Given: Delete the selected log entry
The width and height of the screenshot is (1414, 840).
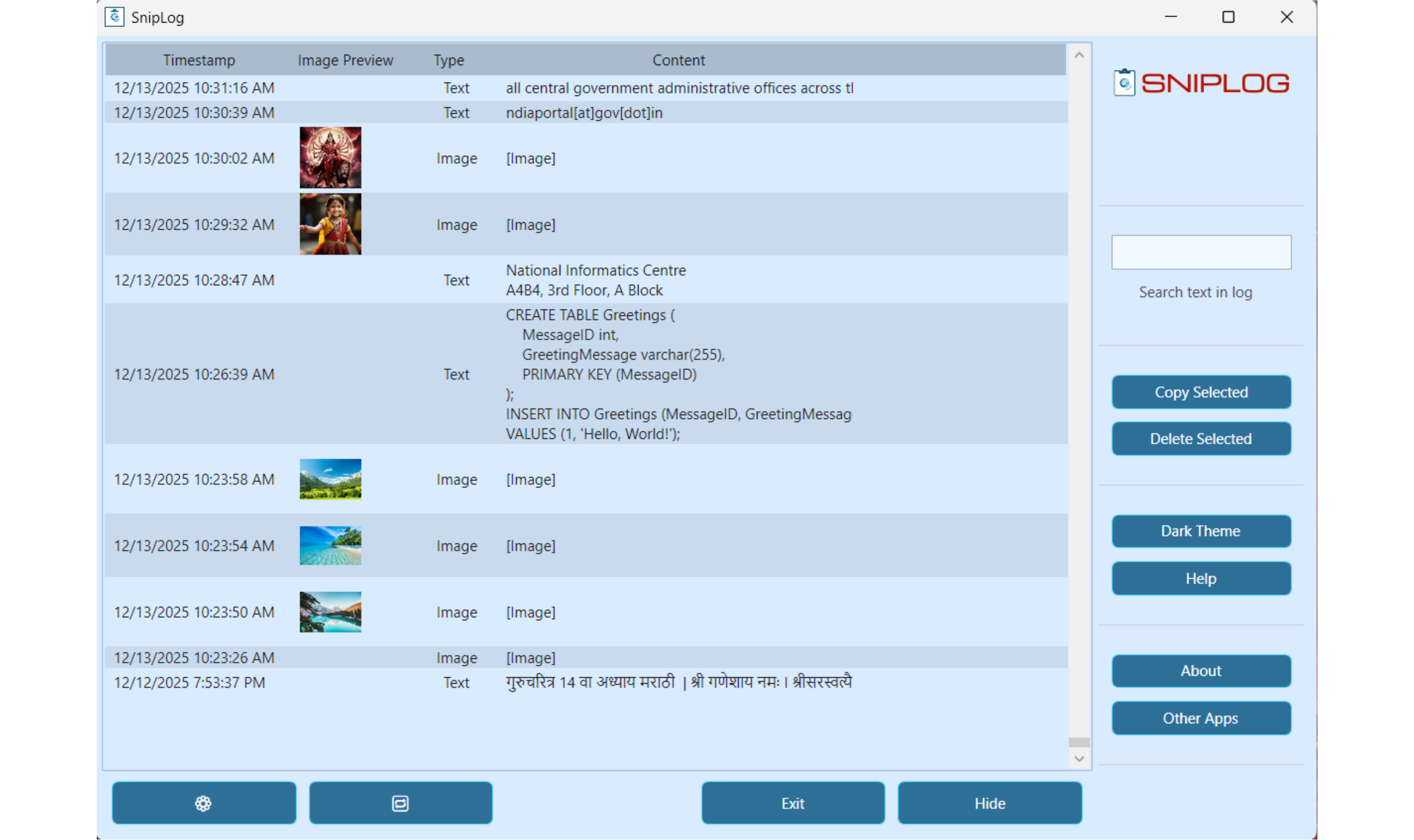Looking at the screenshot, I should (x=1201, y=438).
